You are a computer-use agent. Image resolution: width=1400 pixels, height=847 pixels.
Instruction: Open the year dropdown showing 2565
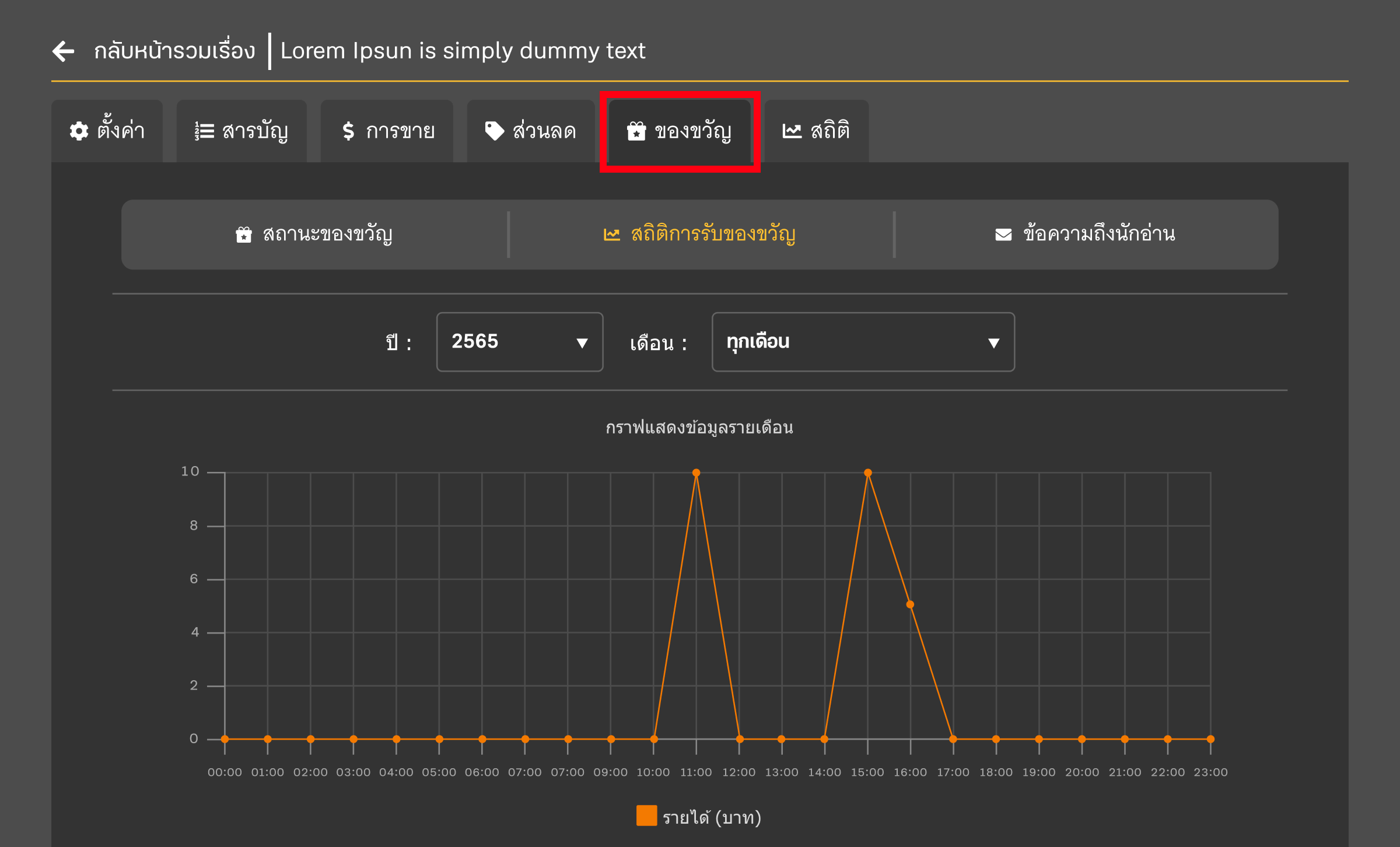pos(520,342)
